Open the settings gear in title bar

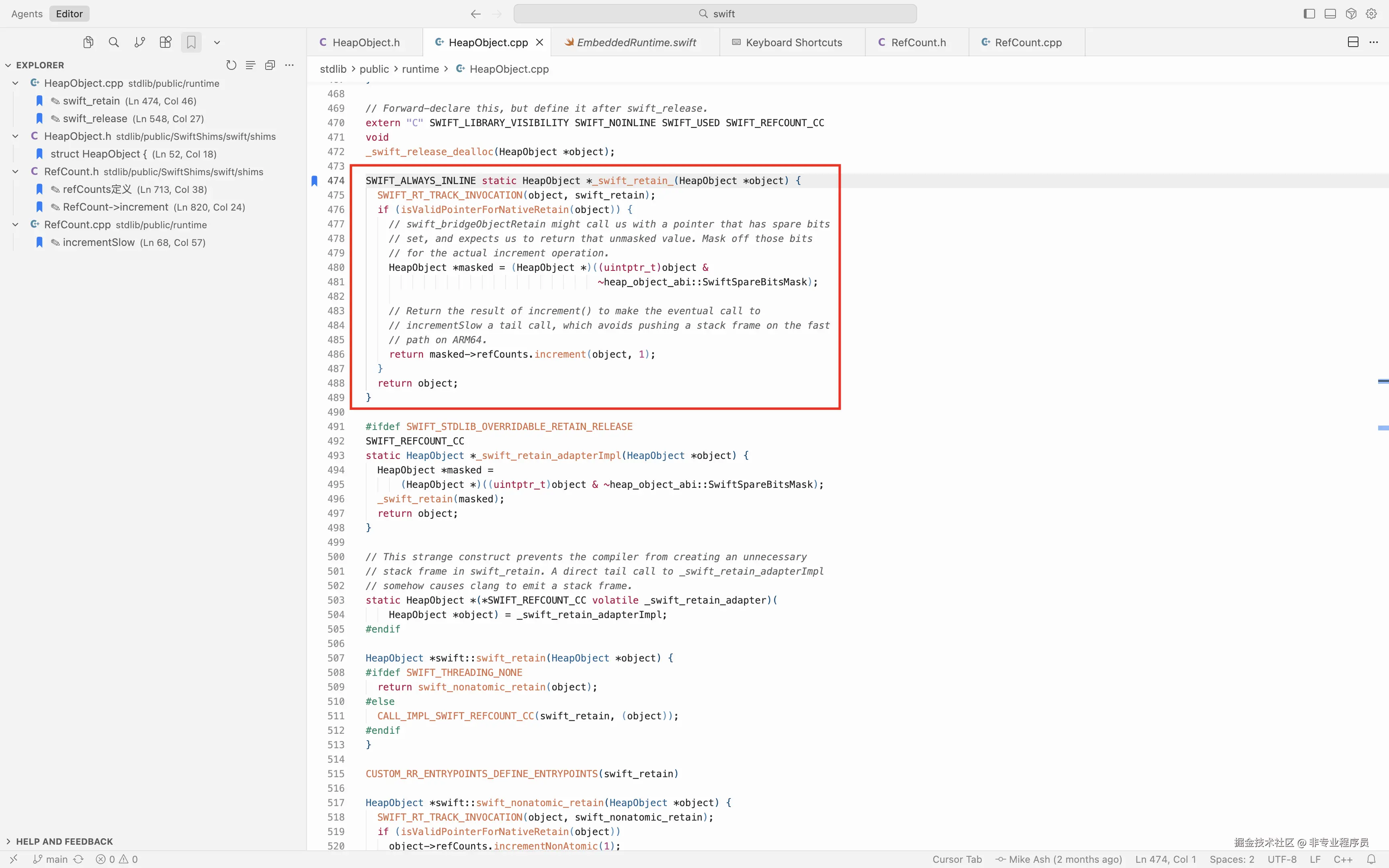click(1371, 14)
